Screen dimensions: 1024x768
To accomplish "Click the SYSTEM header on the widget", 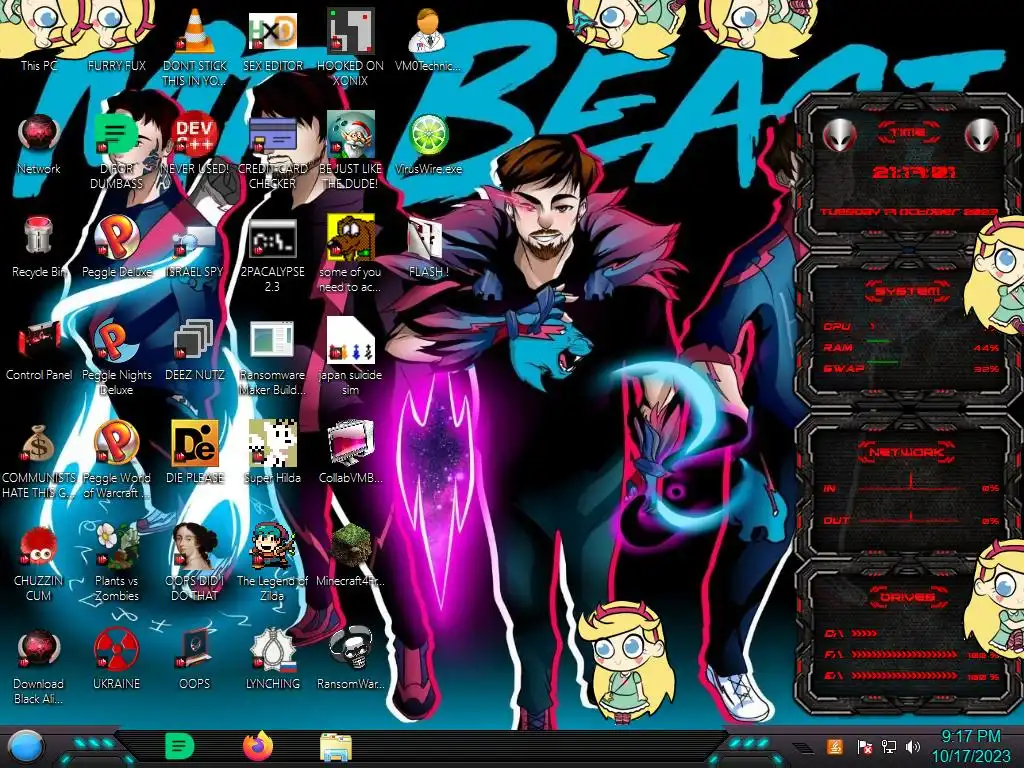I will (908, 291).
